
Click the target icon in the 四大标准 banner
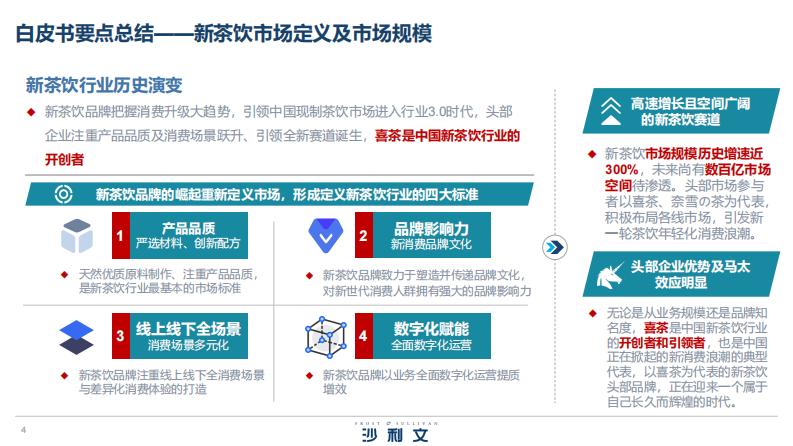[64, 194]
